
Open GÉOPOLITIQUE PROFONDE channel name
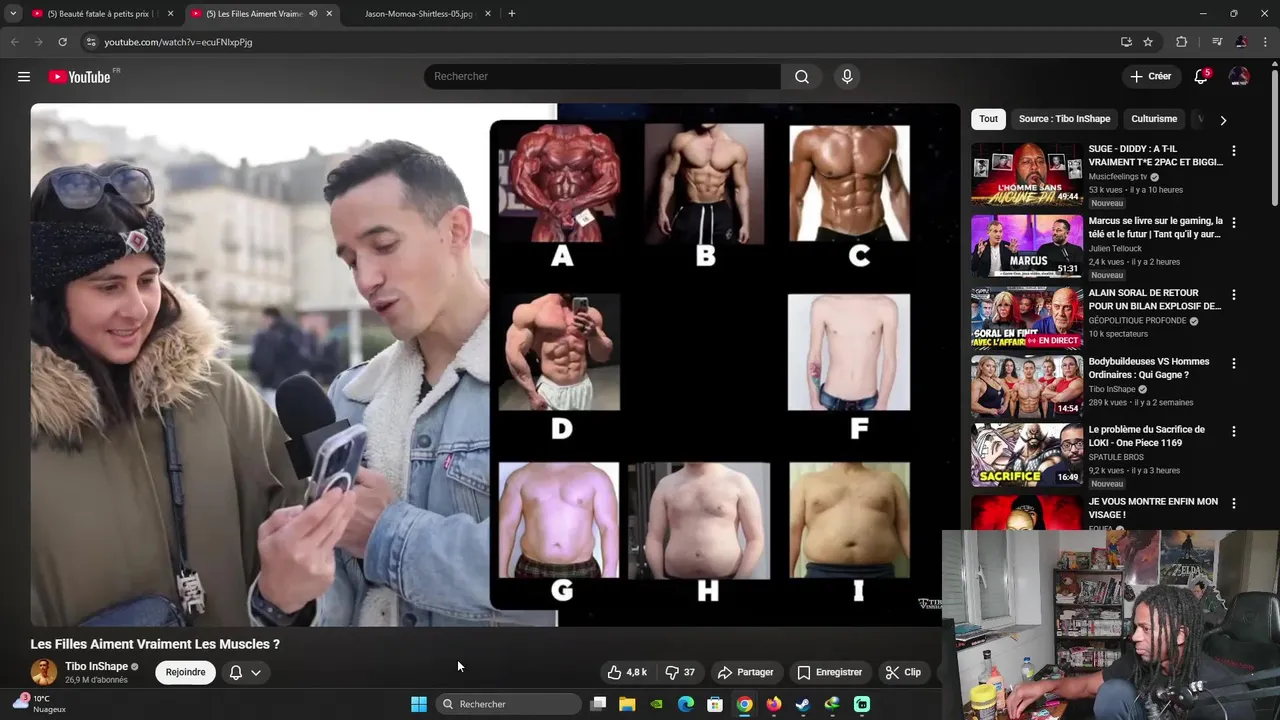[x=1137, y=321]
